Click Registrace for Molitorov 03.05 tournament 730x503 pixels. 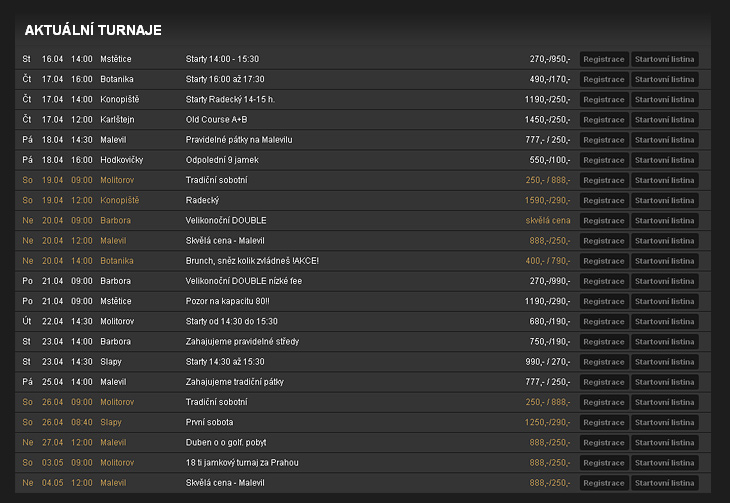click(x=604, y=463)
